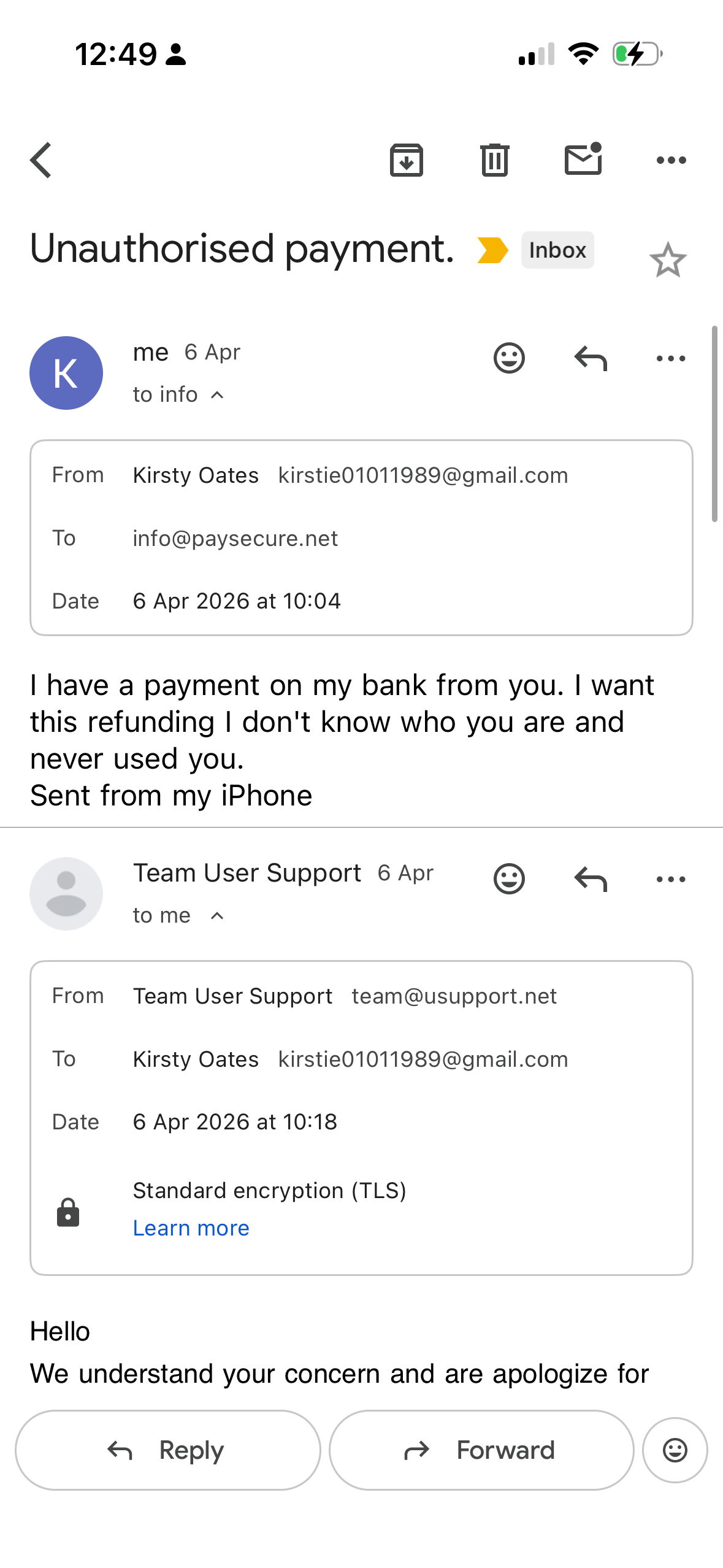723x1568 pixels.
Task: Star the Unauthorised payment conversation
Action: pyautogui.click(x=667, y=260)
